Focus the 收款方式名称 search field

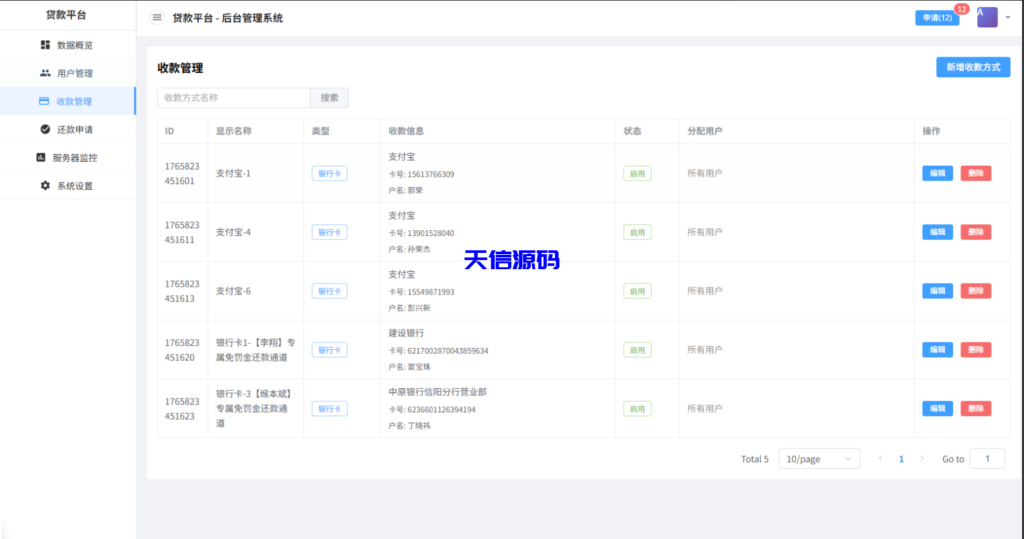click(234, 98)
